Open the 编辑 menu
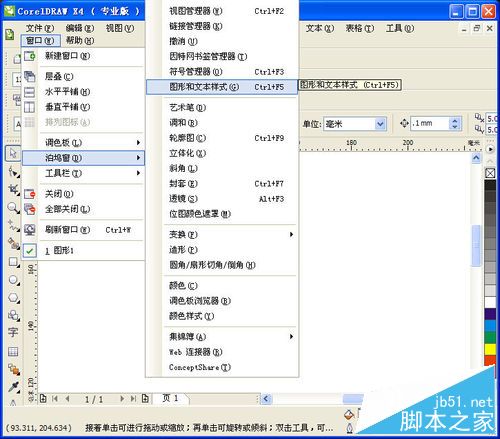 (x=80, y=29)
